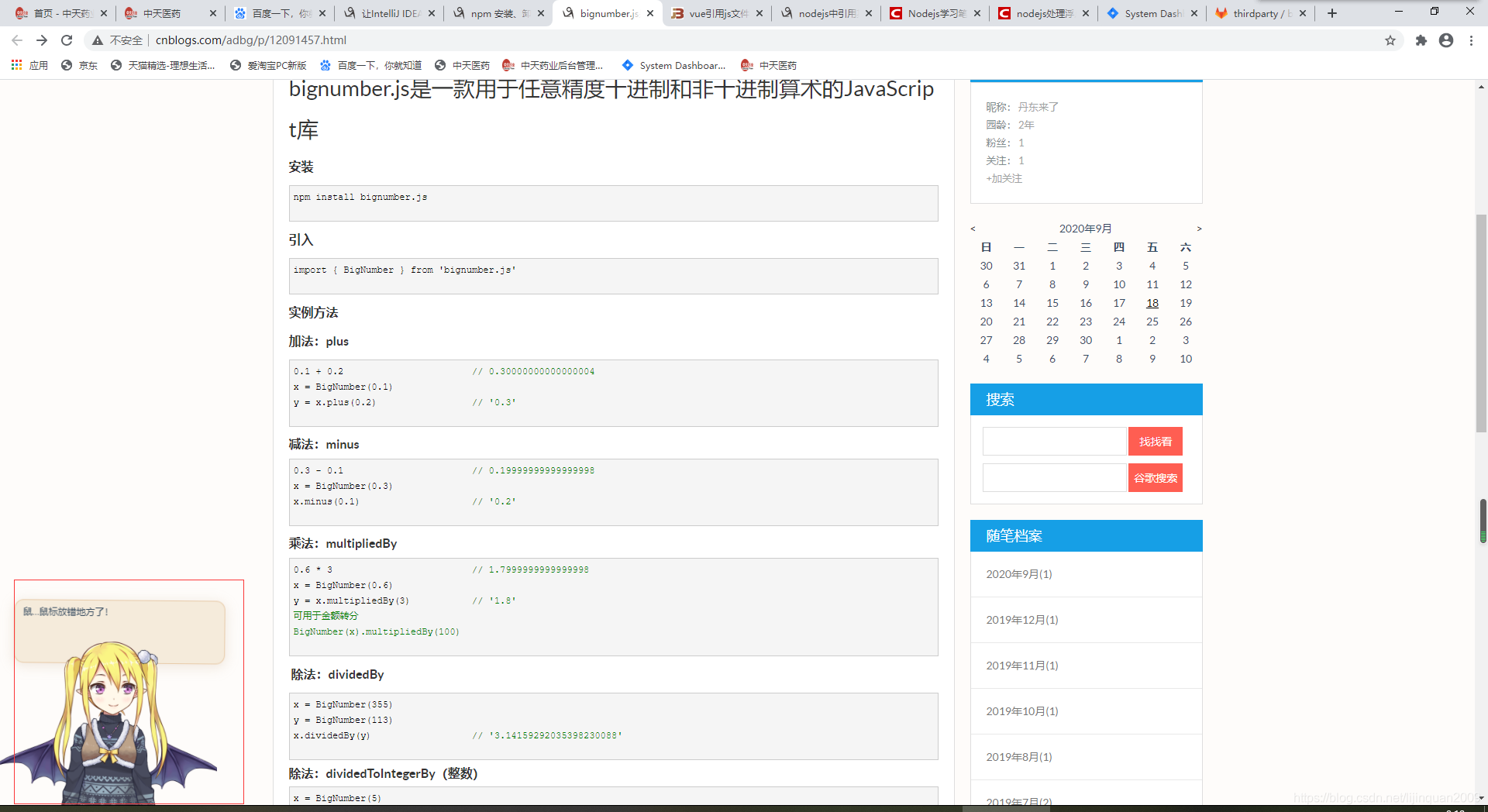1488x812 pixels.
Task: Click the 谷歌搜索 button
Action: click(1155, 478)
